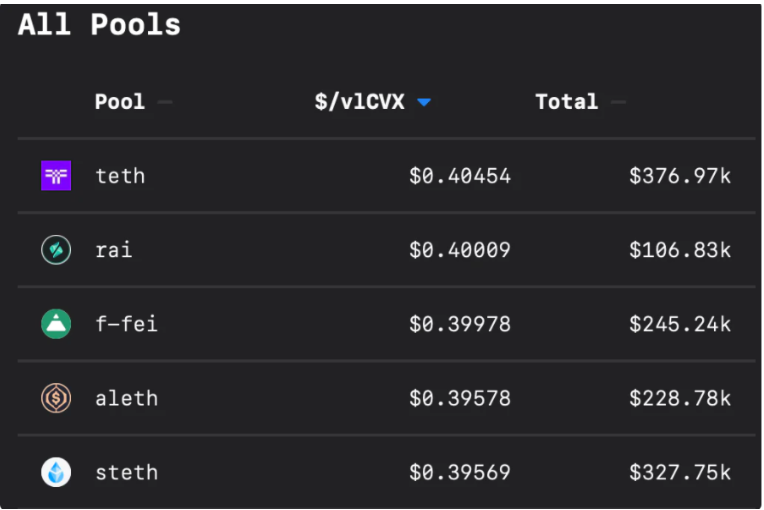Sort by the Pool column dash indicator
The height and width of the screenshot is (510, 764).
pyautogui.click(x=165, y=102)
